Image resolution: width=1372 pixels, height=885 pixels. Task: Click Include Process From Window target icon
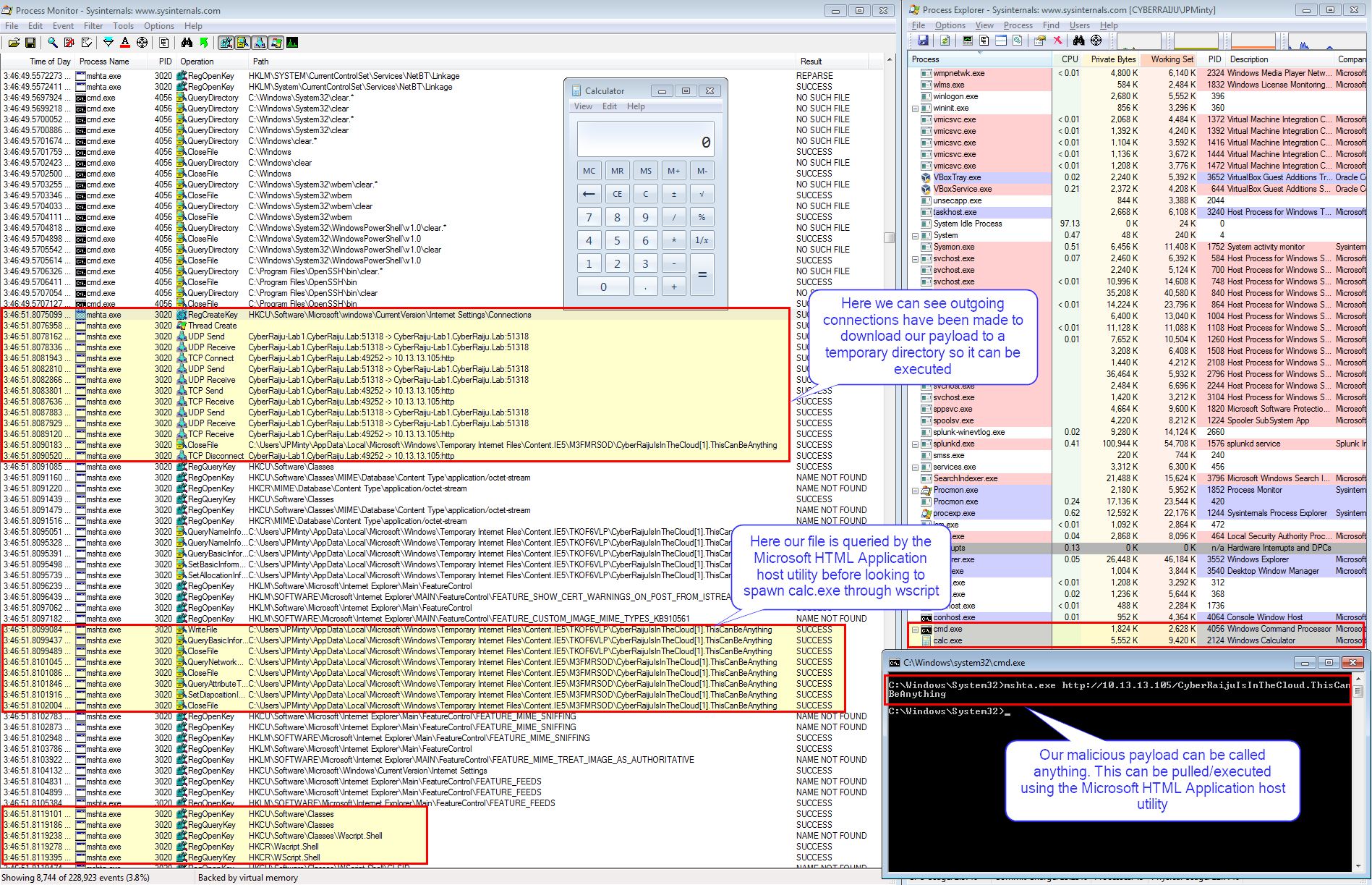(142, 43)
